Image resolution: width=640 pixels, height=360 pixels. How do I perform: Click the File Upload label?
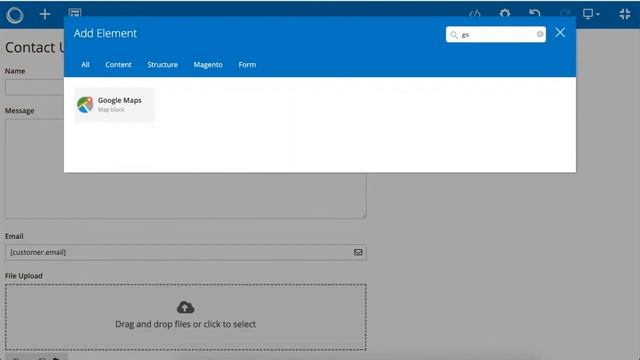[x=24, y=276]
